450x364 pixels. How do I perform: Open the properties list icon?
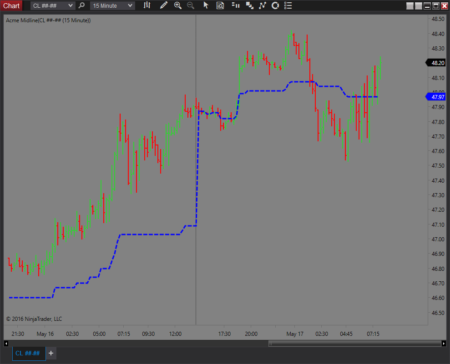[x=288, y=5]
